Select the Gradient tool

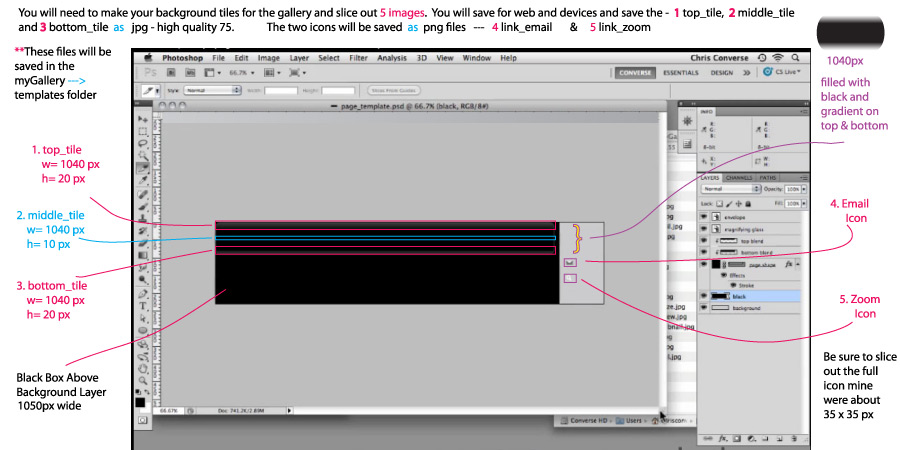(142, 256)
